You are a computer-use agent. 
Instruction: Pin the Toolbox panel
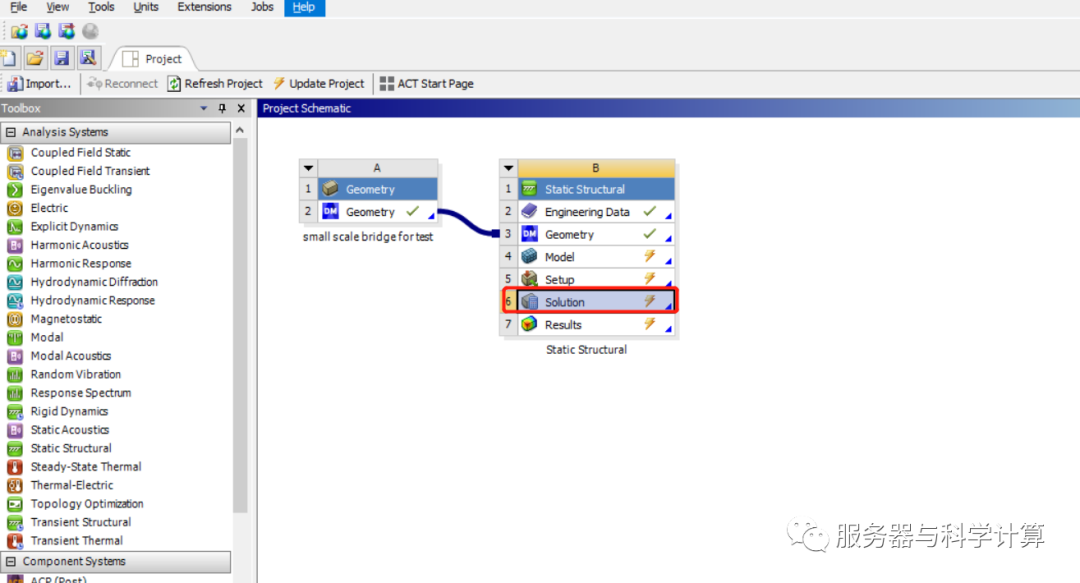pyautogui.click(x=222, y=108)
